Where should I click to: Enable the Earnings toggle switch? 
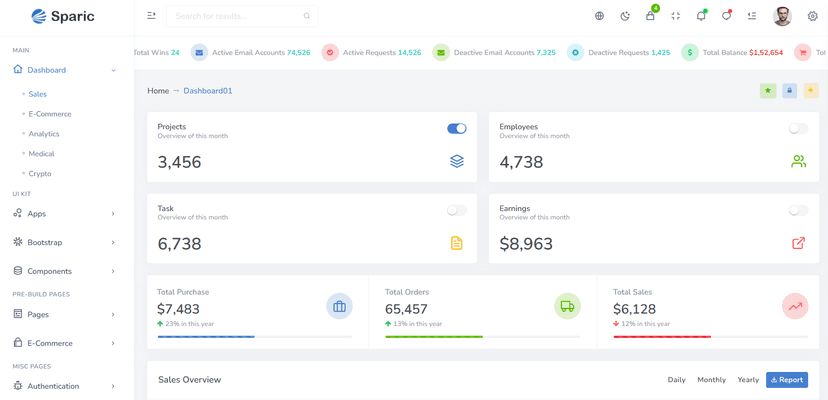coord(798,210)
